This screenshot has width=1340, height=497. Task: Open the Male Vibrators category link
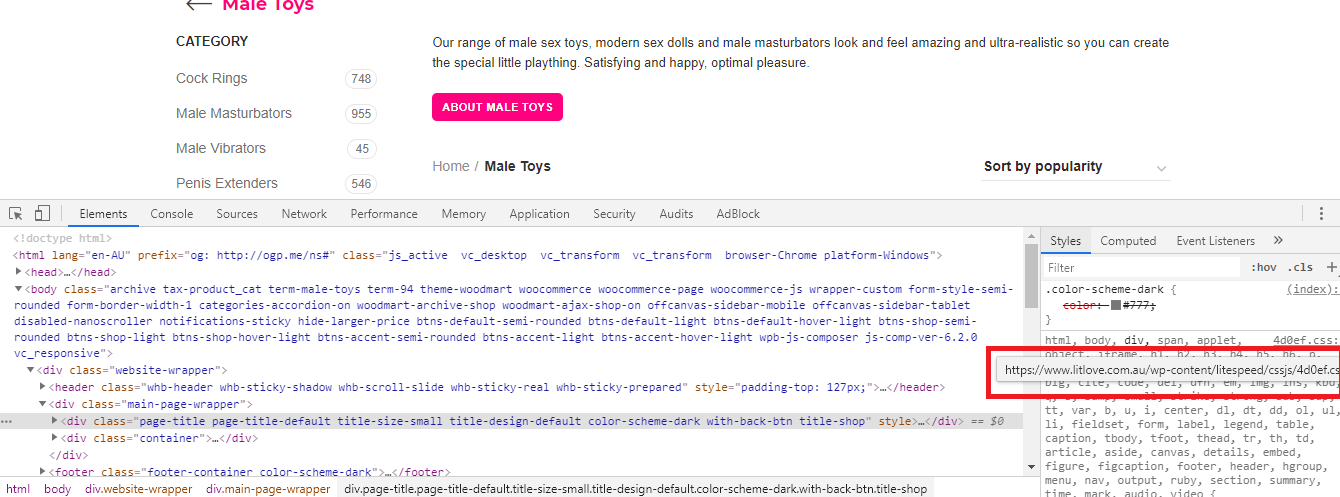tap(221, 148)
